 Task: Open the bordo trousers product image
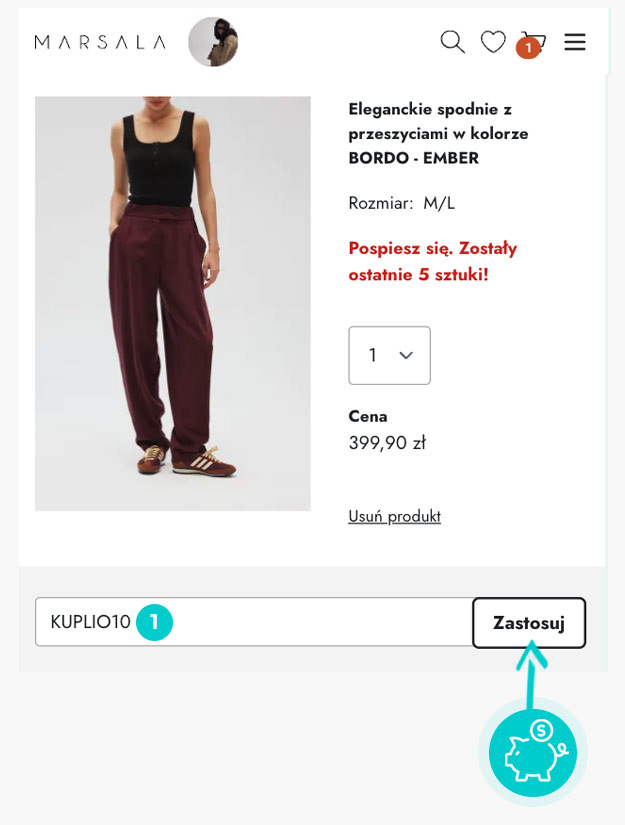(173, 303)
